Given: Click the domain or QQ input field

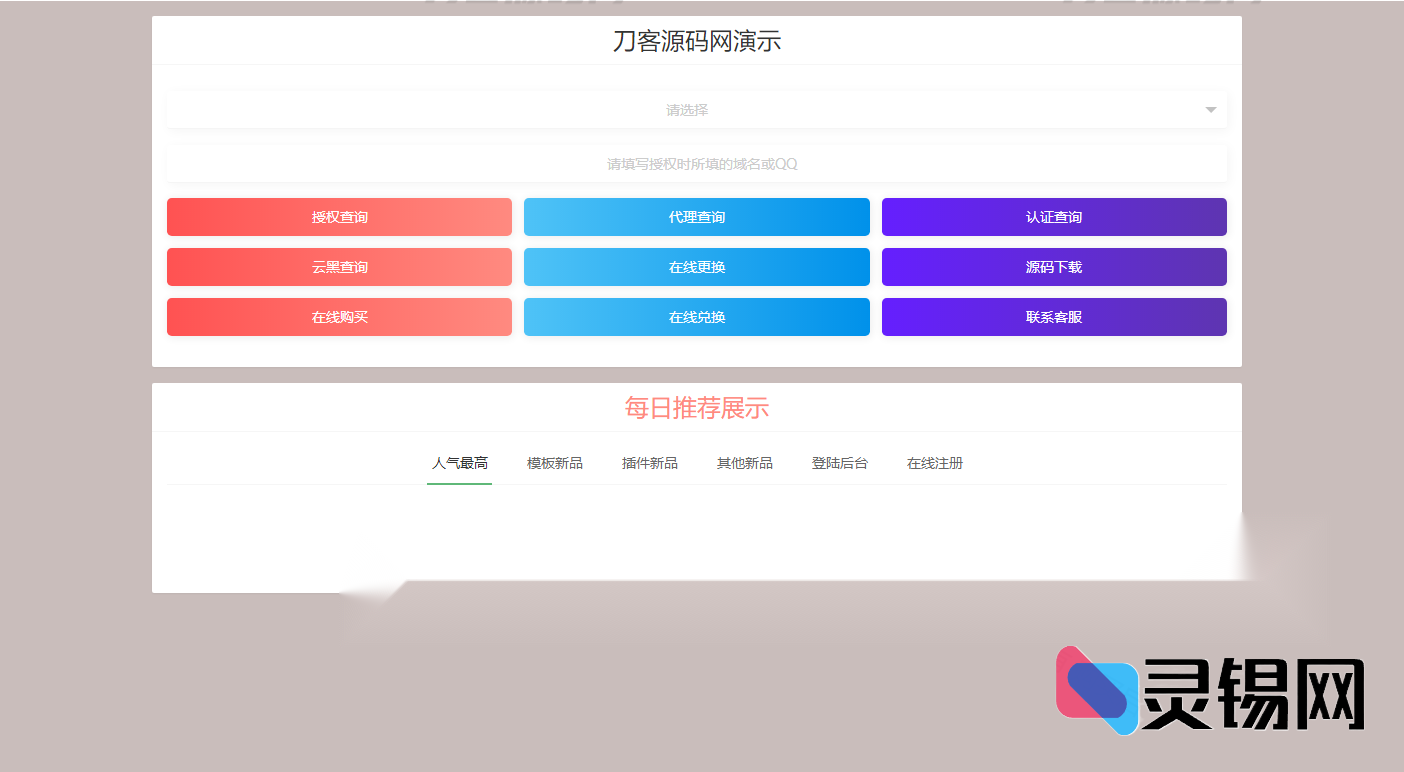Looking at the screenshot, I should (696, 163).
